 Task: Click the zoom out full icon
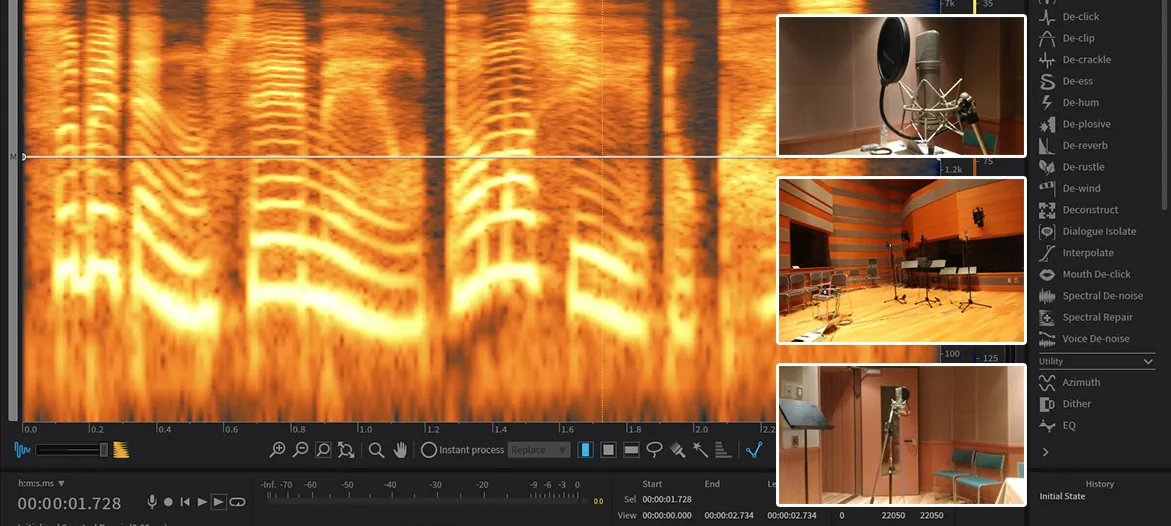pyautogui.click(x=346, y=450)
